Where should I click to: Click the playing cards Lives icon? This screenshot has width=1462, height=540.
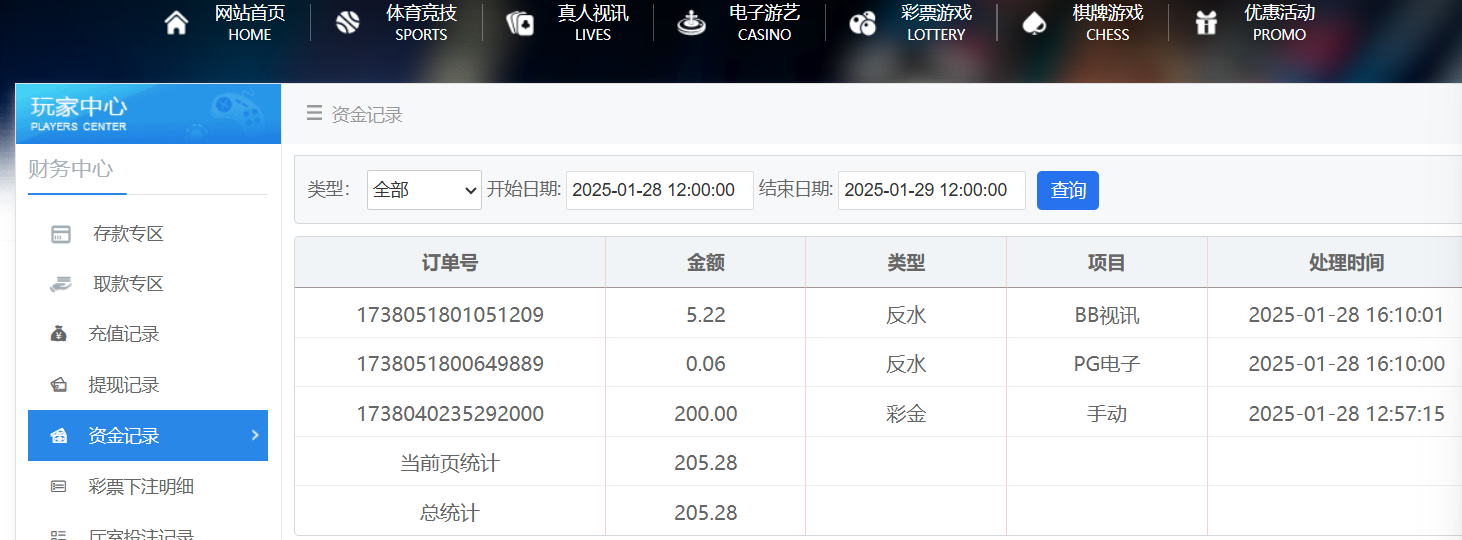pyautogui.click(x=520, y=23)
